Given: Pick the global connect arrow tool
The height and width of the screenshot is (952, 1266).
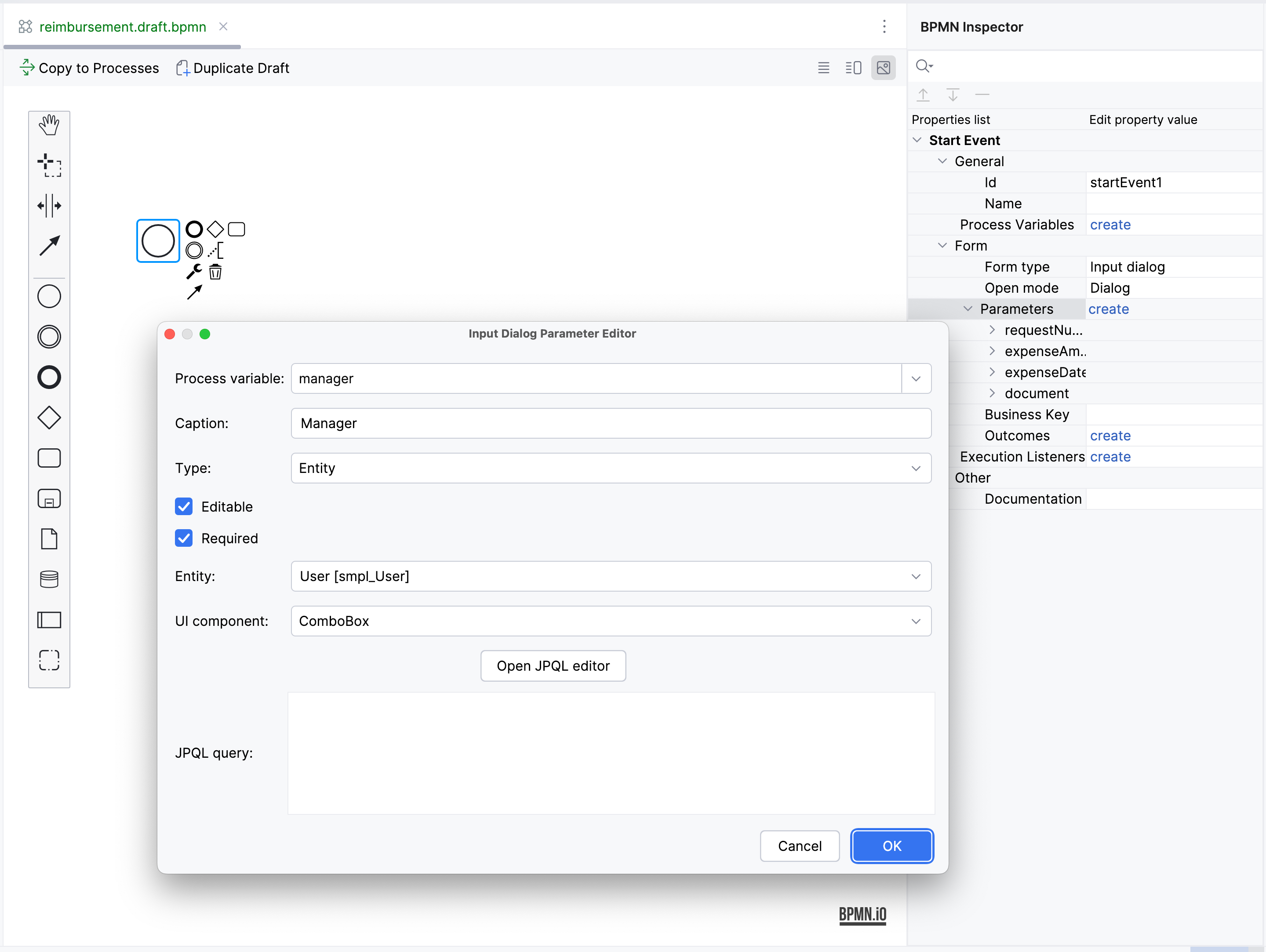Looking at the screenshot, I should [x=49, y=246].
